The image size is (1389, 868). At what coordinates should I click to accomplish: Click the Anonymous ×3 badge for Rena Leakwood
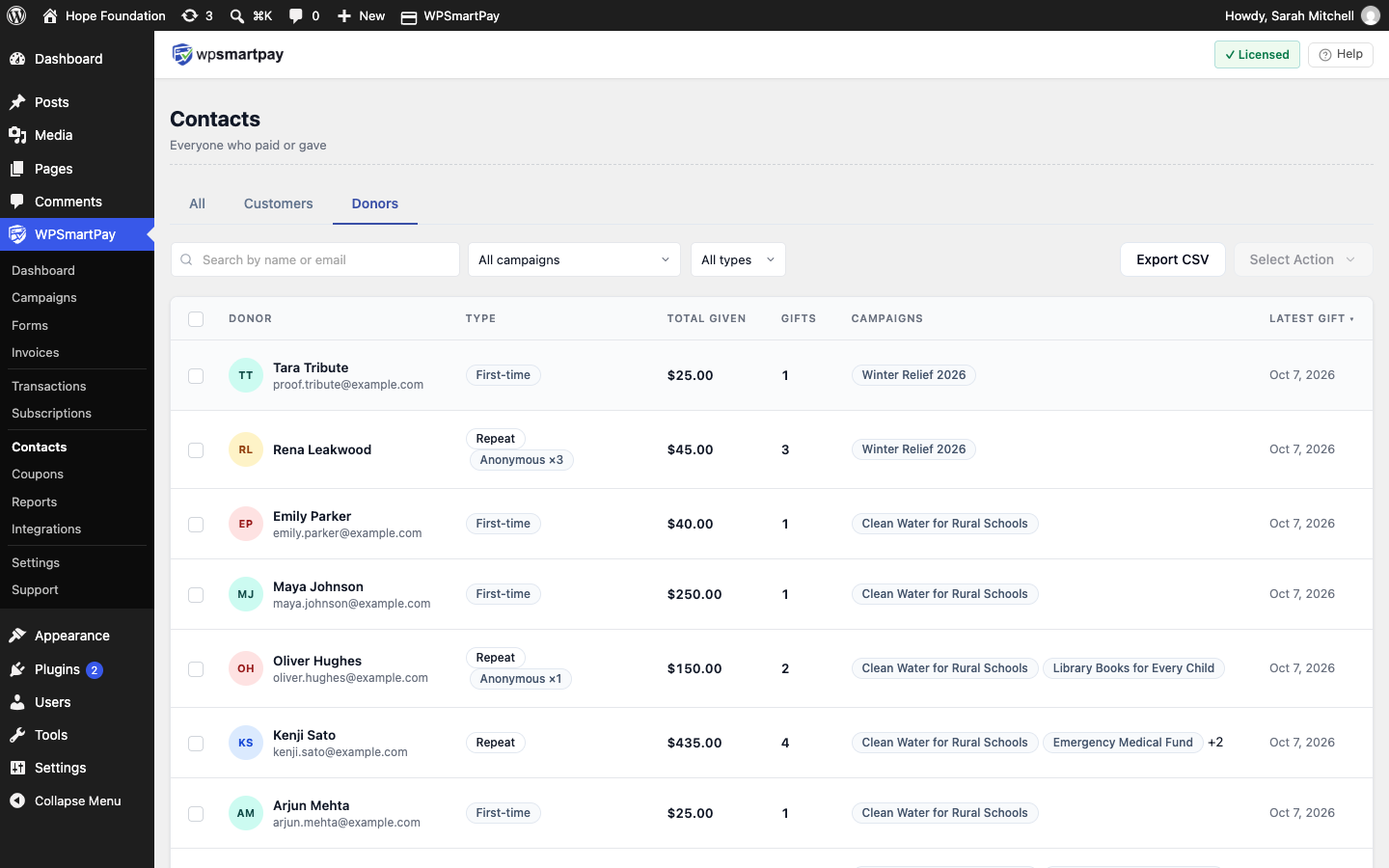522,460
